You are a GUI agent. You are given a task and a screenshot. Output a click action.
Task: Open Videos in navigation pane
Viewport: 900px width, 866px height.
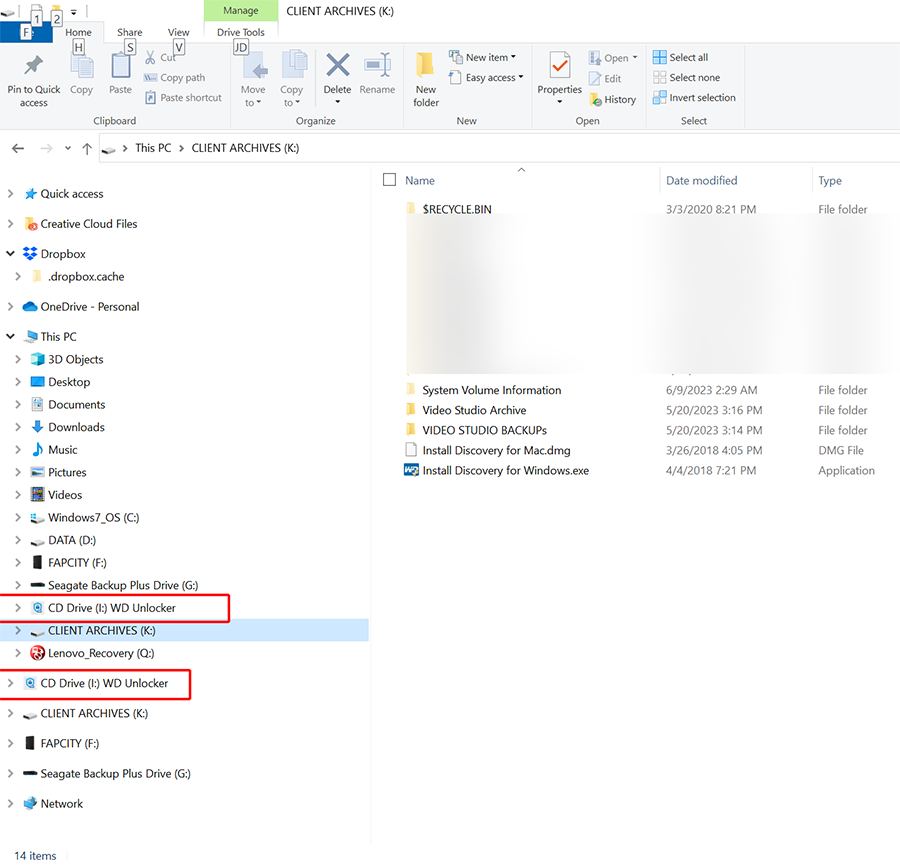click(x=65, y=495)
